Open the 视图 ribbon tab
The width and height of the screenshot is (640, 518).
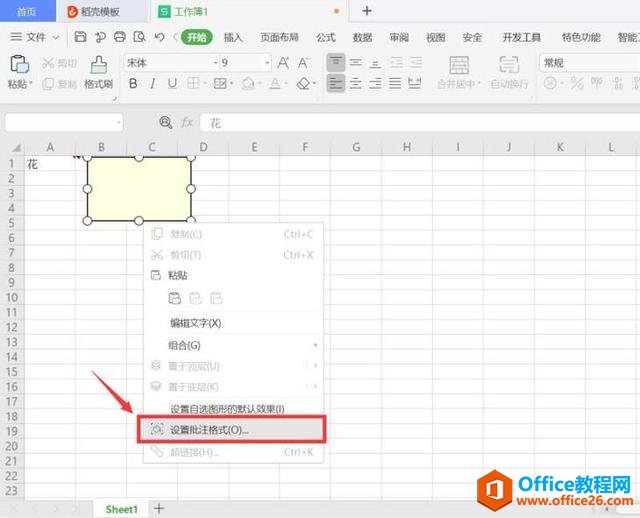point(436,38)
